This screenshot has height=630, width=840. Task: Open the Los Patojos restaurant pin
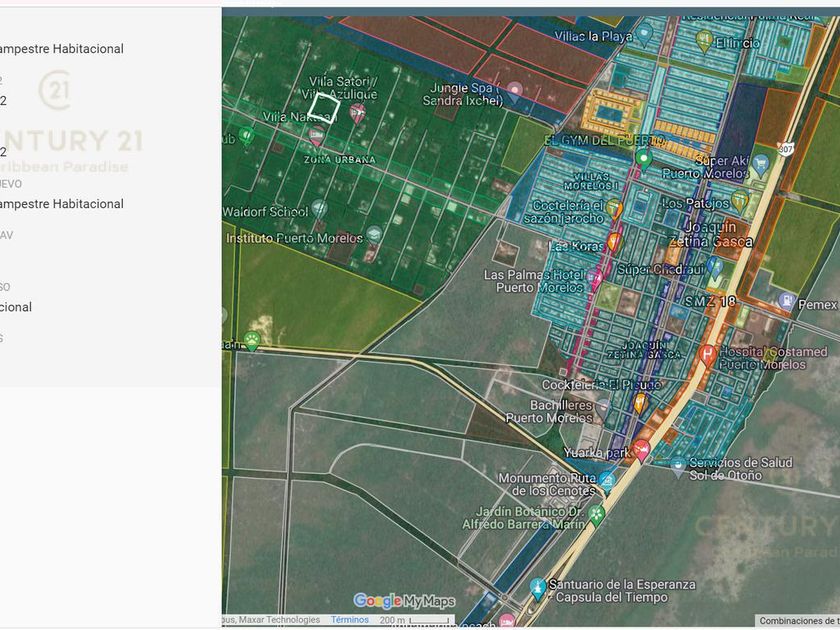click(x=740, y=201)
